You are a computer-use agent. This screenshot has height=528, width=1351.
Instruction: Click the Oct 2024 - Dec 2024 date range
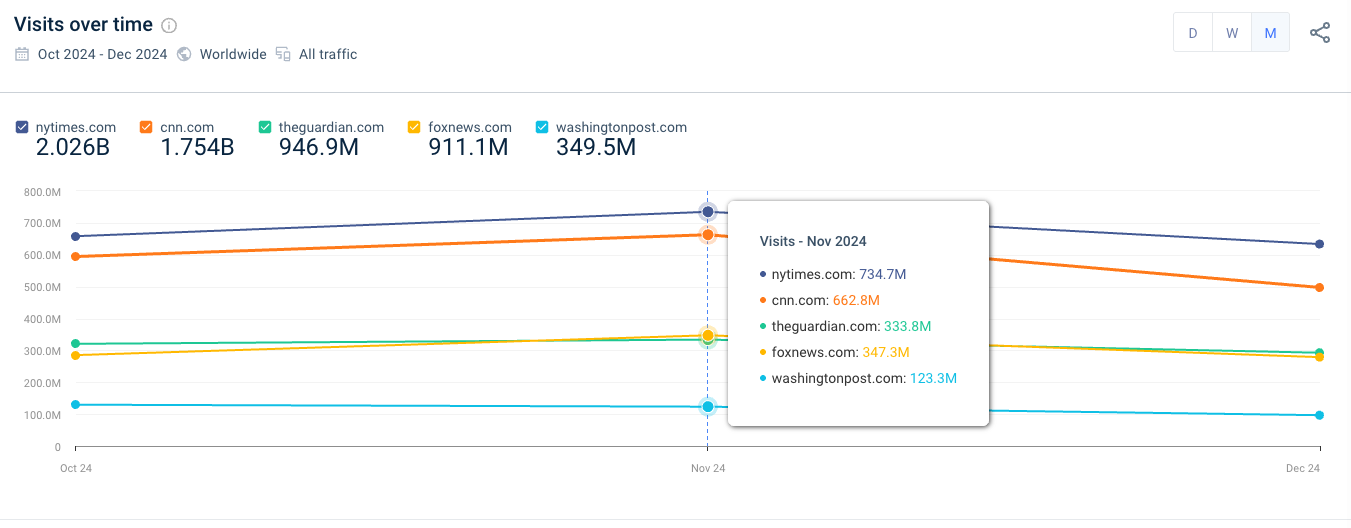pos(102,54)
